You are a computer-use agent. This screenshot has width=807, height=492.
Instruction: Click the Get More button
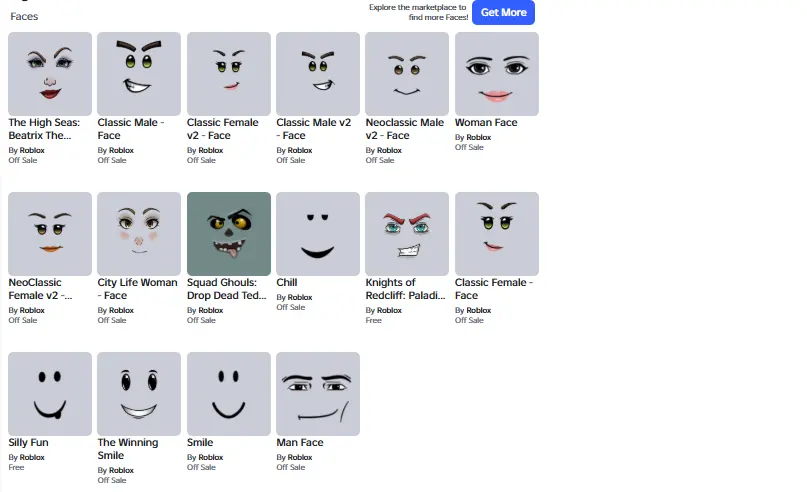tap(503, 12)
